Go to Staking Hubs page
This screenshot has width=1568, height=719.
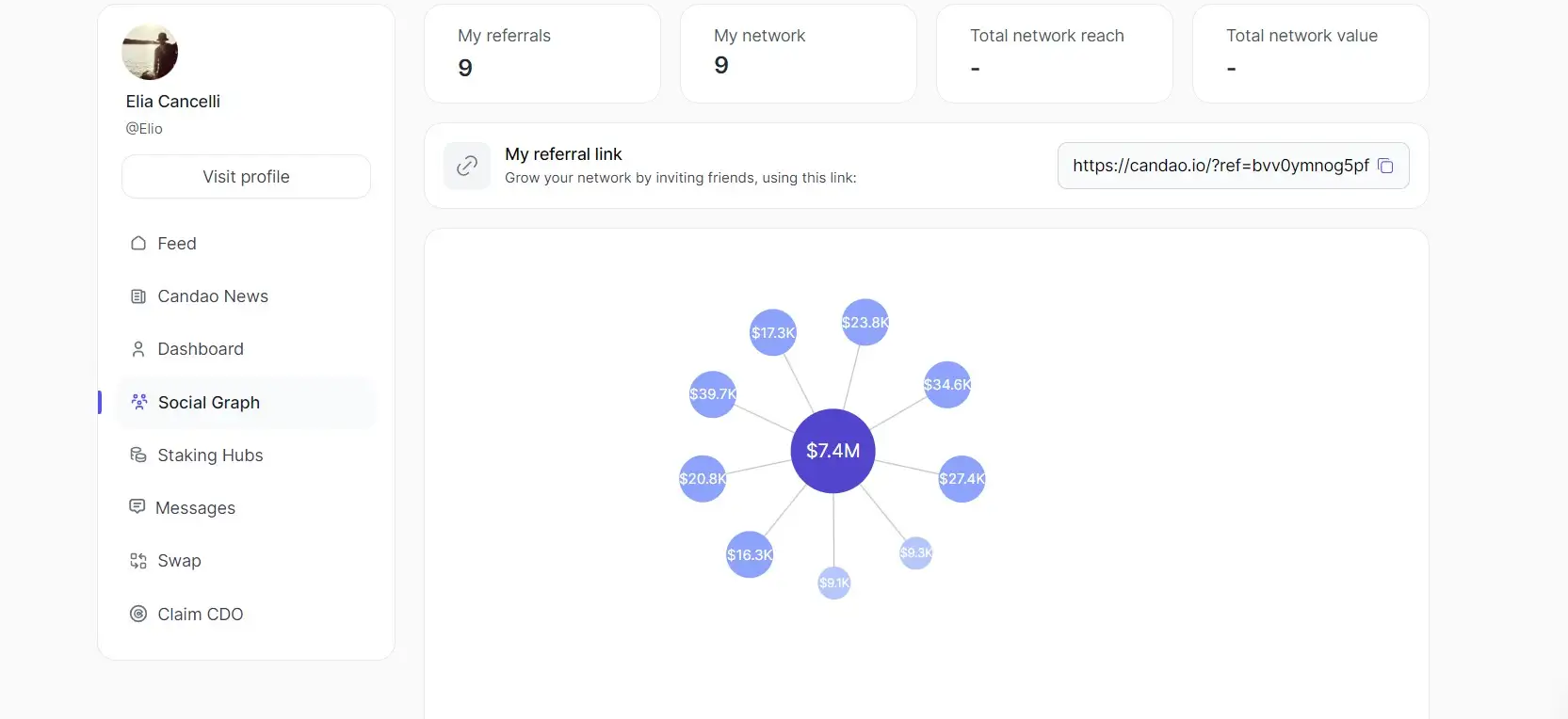[210, 455]
